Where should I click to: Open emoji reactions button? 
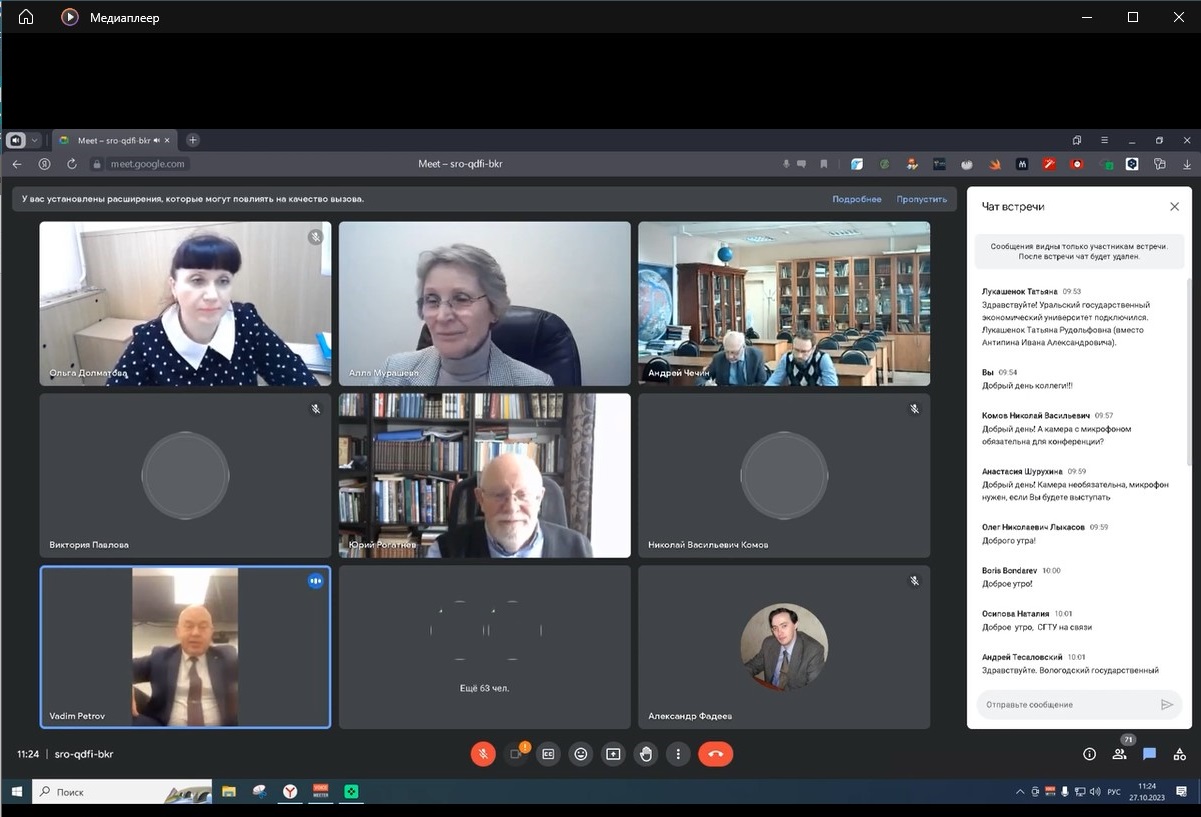coord(581,754)
